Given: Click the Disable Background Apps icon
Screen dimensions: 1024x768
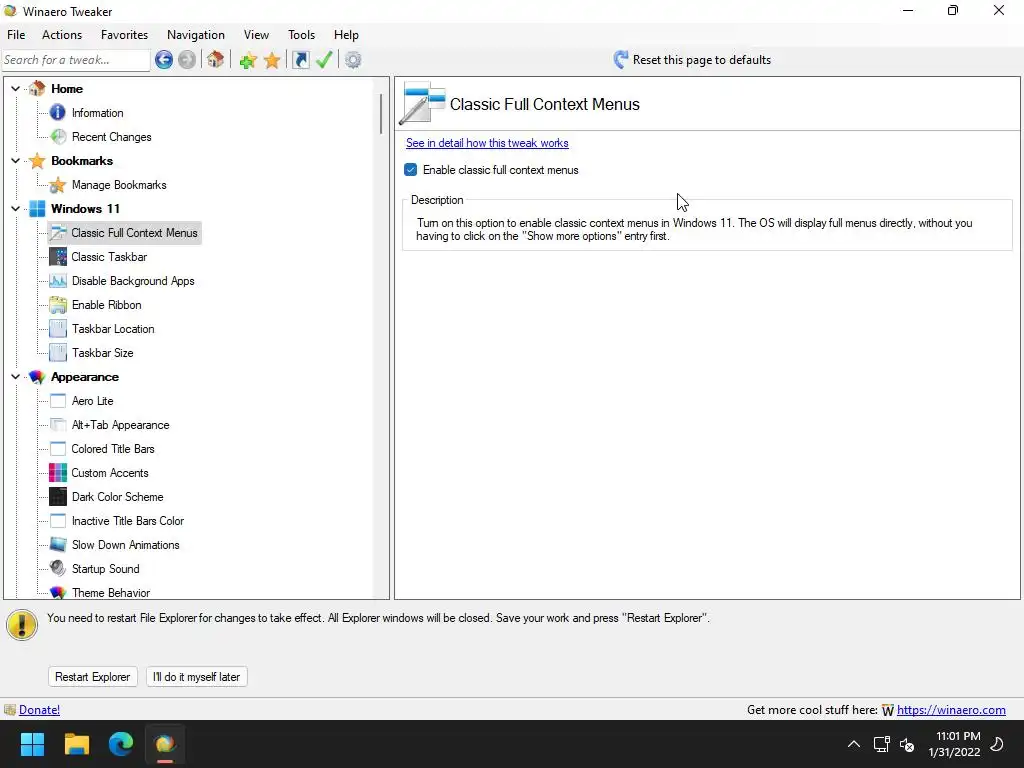Looking at the screenshot, I should [57, 281].
